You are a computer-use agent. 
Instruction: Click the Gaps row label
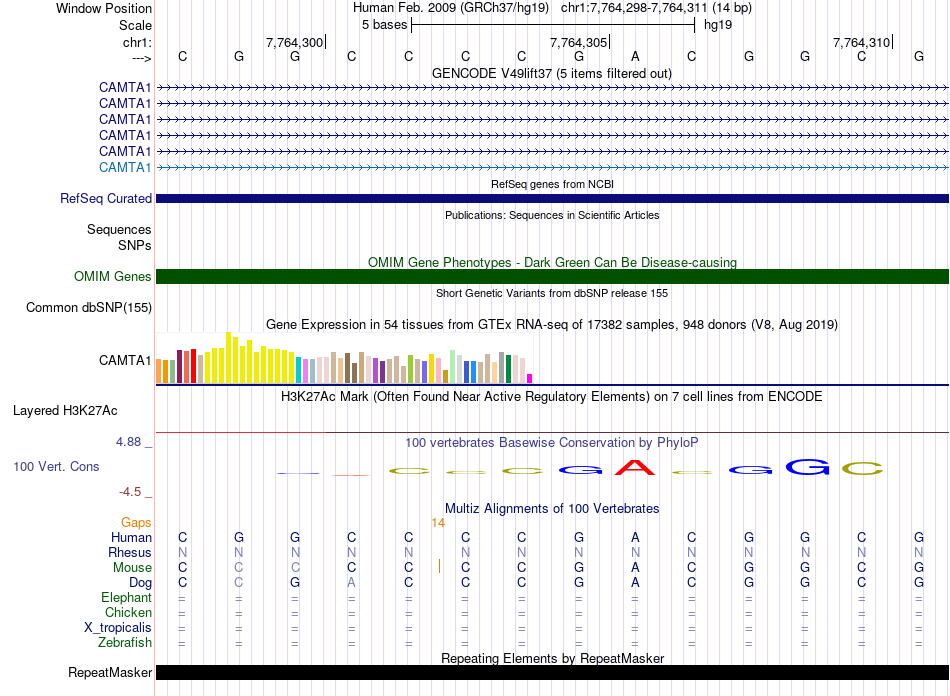136,522
